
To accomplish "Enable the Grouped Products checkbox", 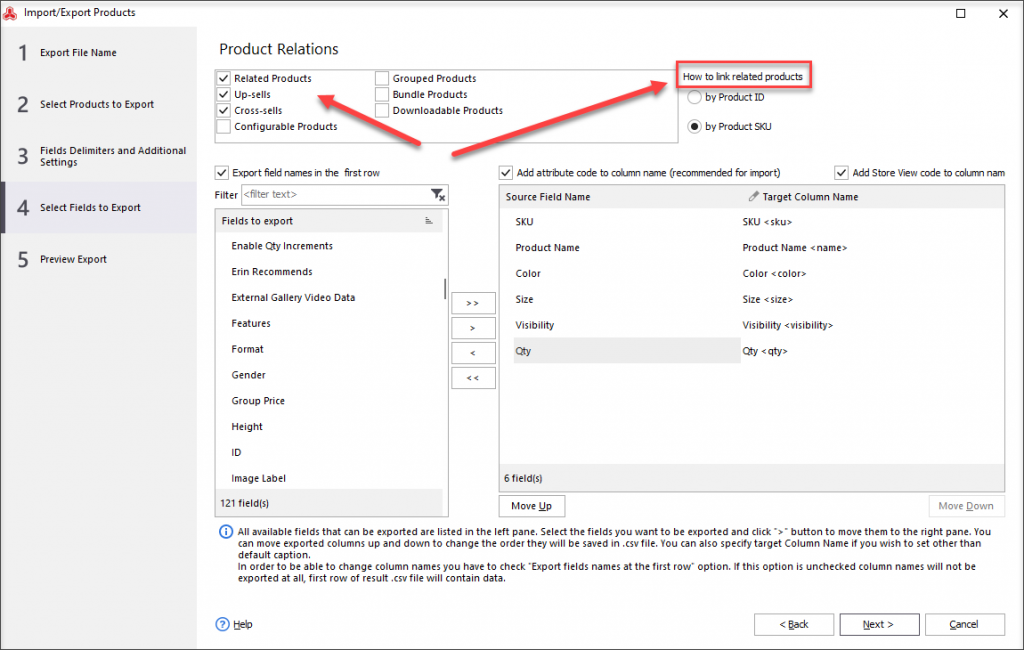I will [382, 78].
